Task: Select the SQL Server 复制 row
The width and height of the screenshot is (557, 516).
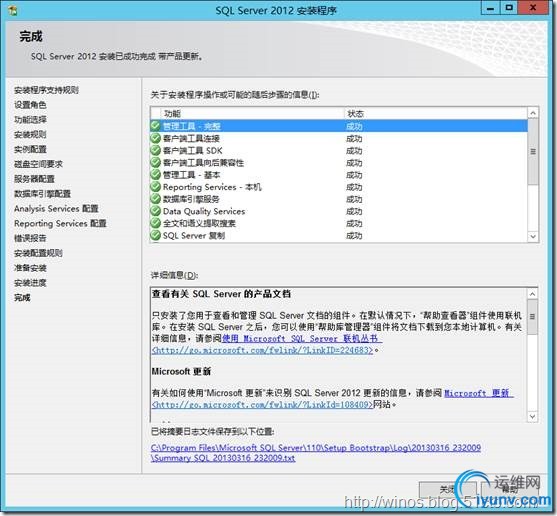Action: tap(339, 235)
